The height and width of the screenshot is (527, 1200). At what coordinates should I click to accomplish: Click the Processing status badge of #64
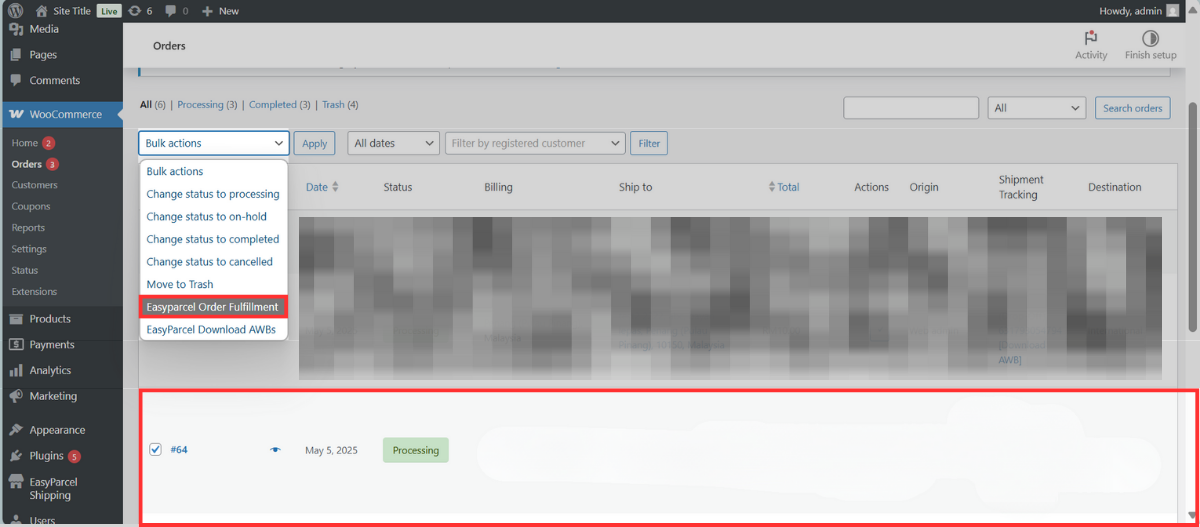tap(416, 450)
